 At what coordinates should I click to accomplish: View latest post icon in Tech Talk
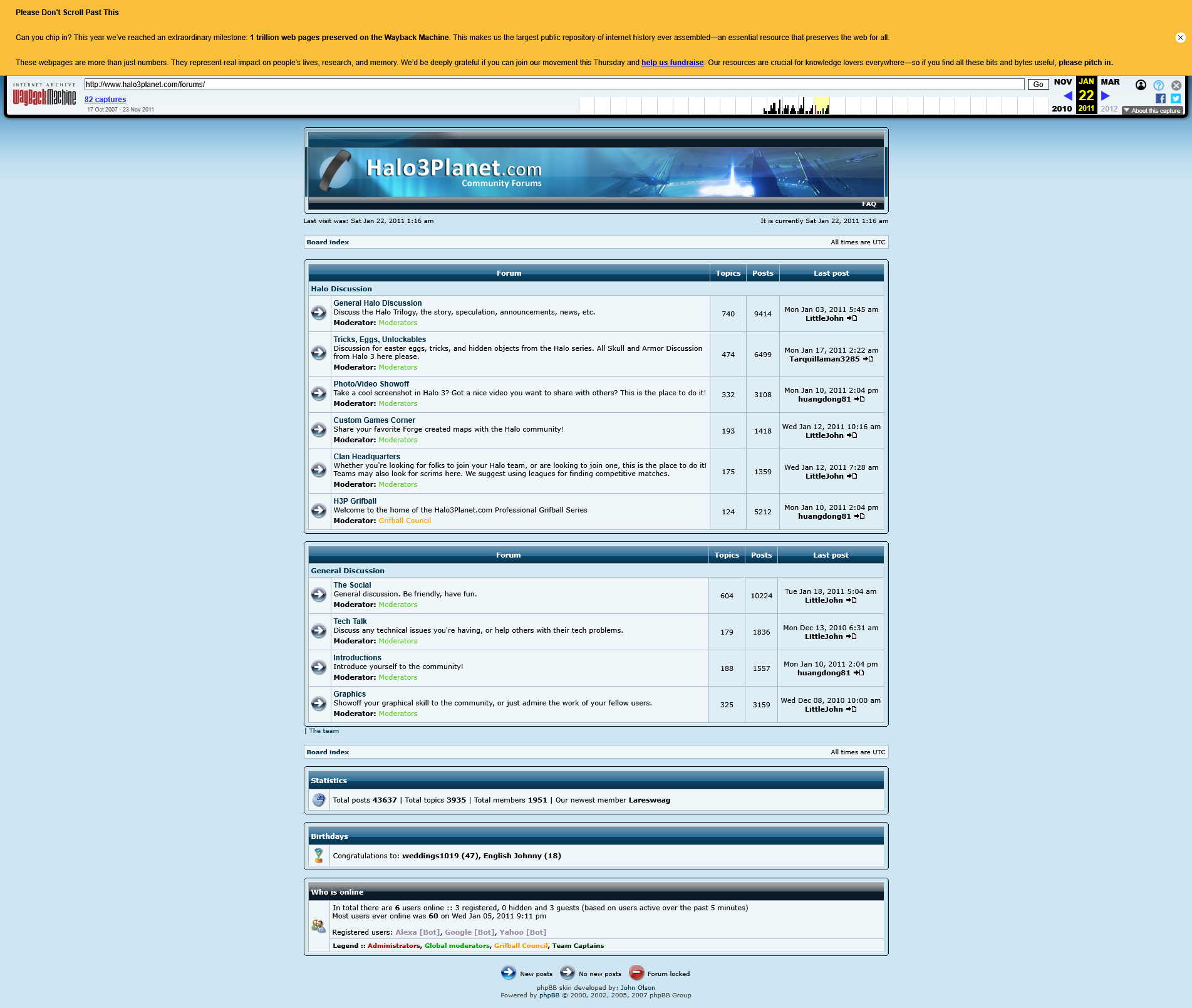pyautogui.click(x=851, y=636)
